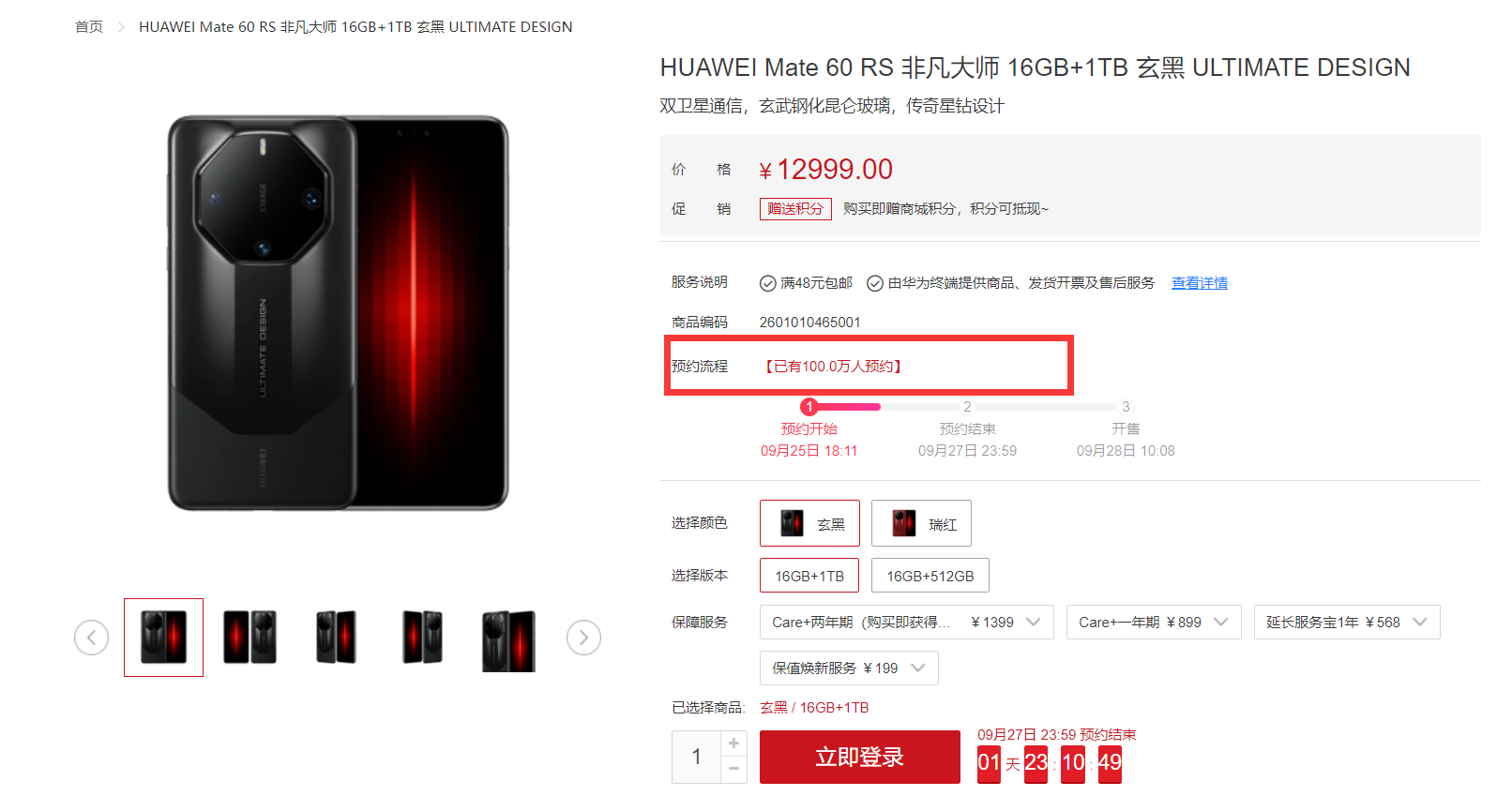Expand the Care+一年期 ¥899 dropdown

1154,623
